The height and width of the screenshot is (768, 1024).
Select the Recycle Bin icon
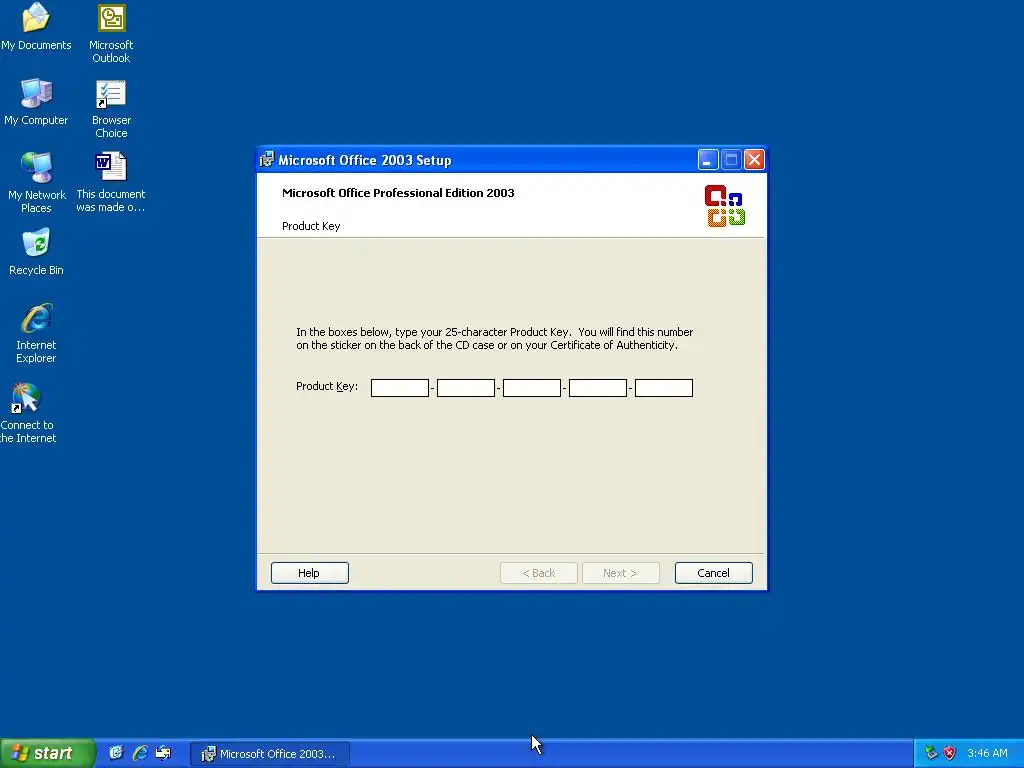(x=36, y=251)
